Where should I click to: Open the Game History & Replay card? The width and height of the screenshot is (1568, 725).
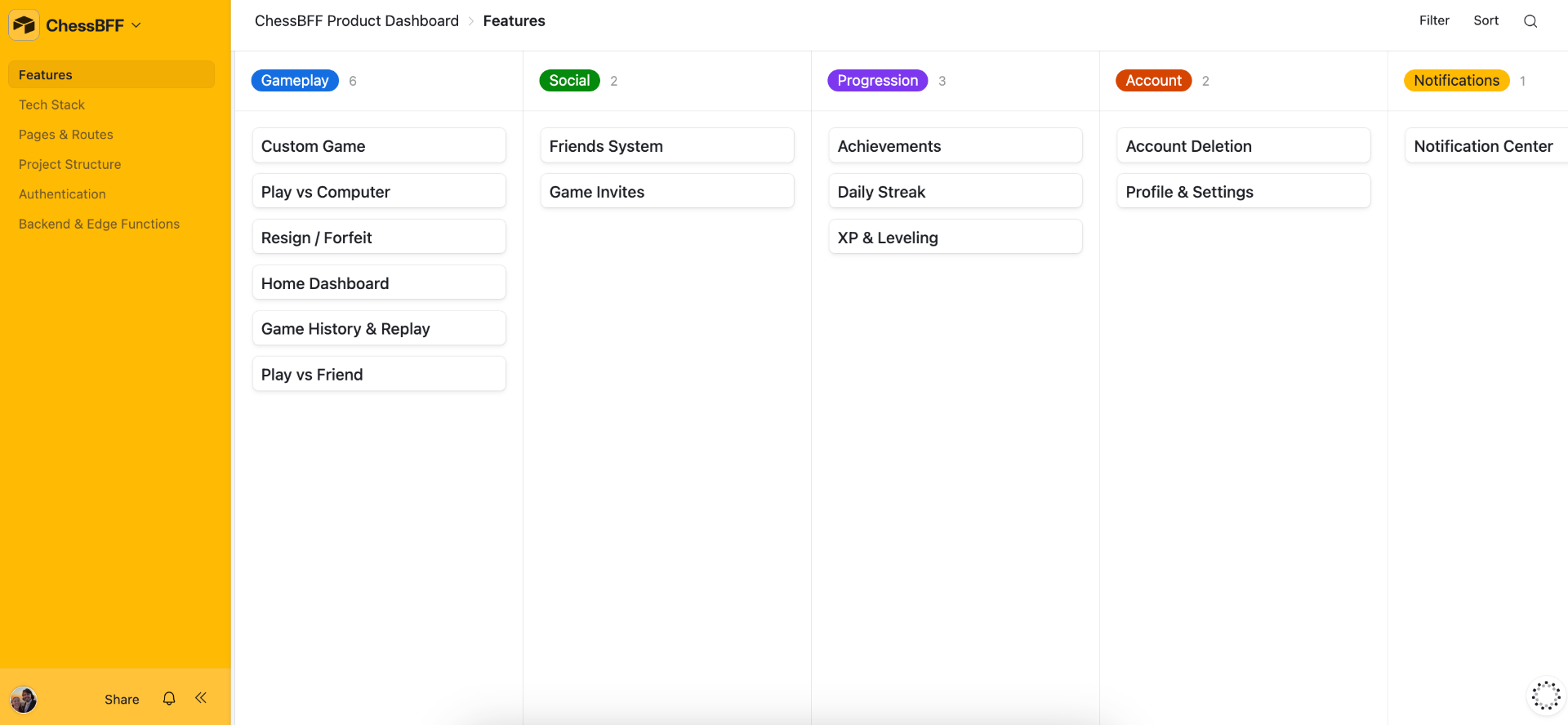point(379,328)
